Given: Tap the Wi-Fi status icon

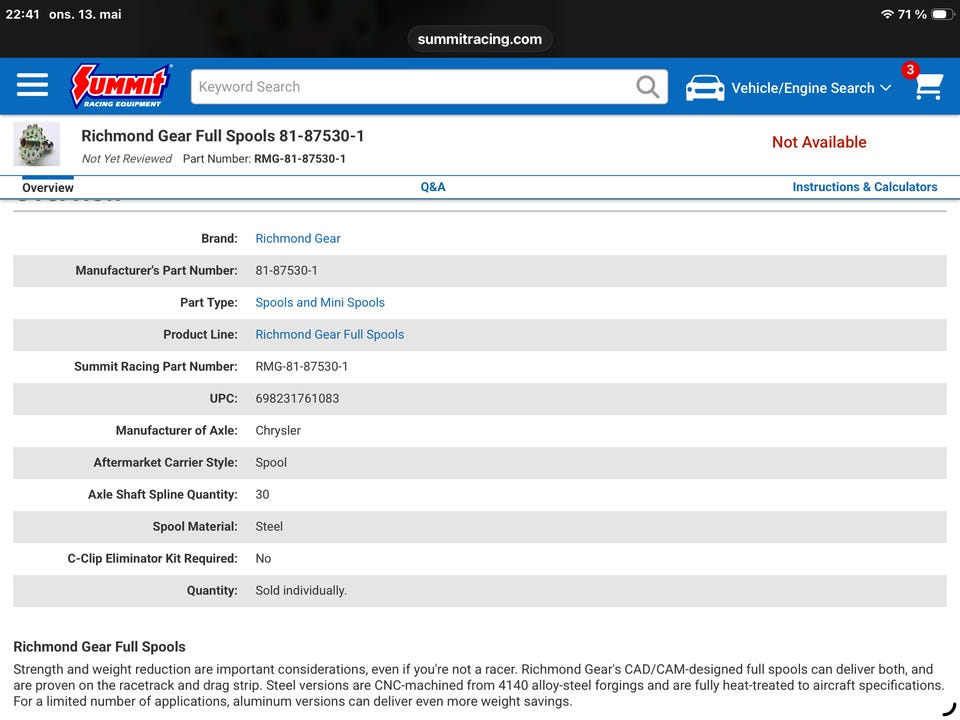Looking at the screenshot, I should coord(887,14).
